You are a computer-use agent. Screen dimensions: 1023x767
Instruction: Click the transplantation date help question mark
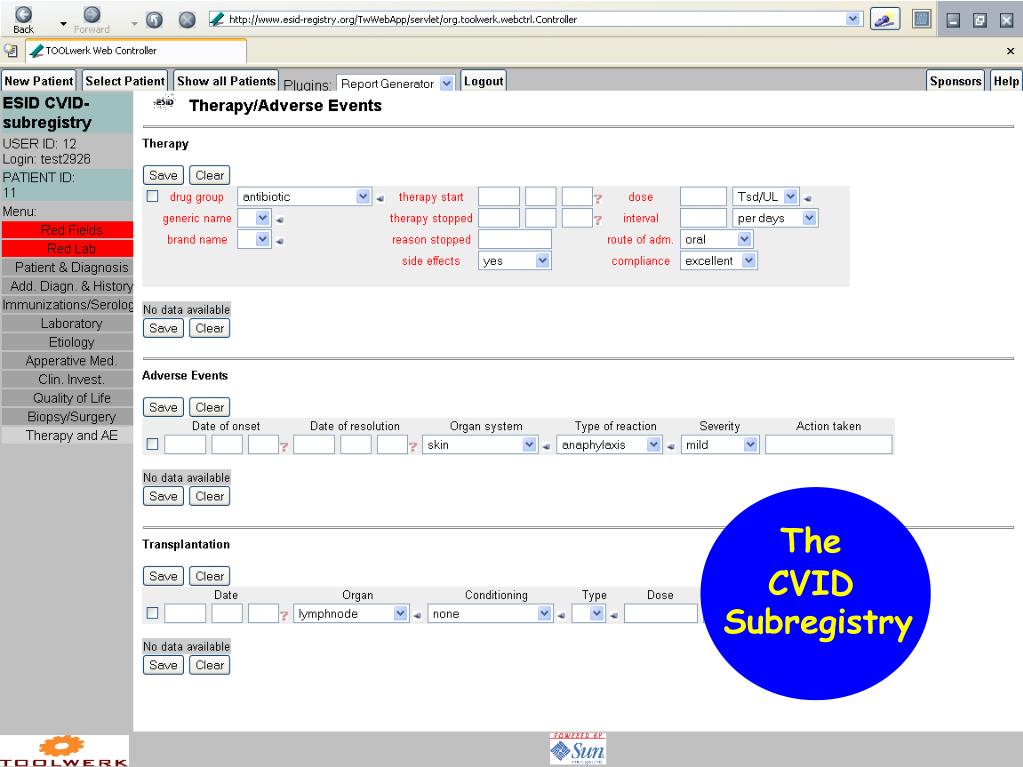pos(284,616)
